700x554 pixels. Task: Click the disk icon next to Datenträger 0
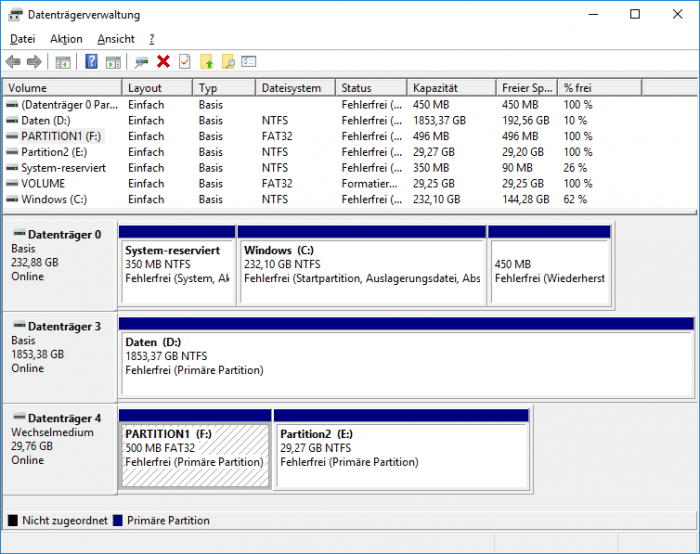(19, 233)
